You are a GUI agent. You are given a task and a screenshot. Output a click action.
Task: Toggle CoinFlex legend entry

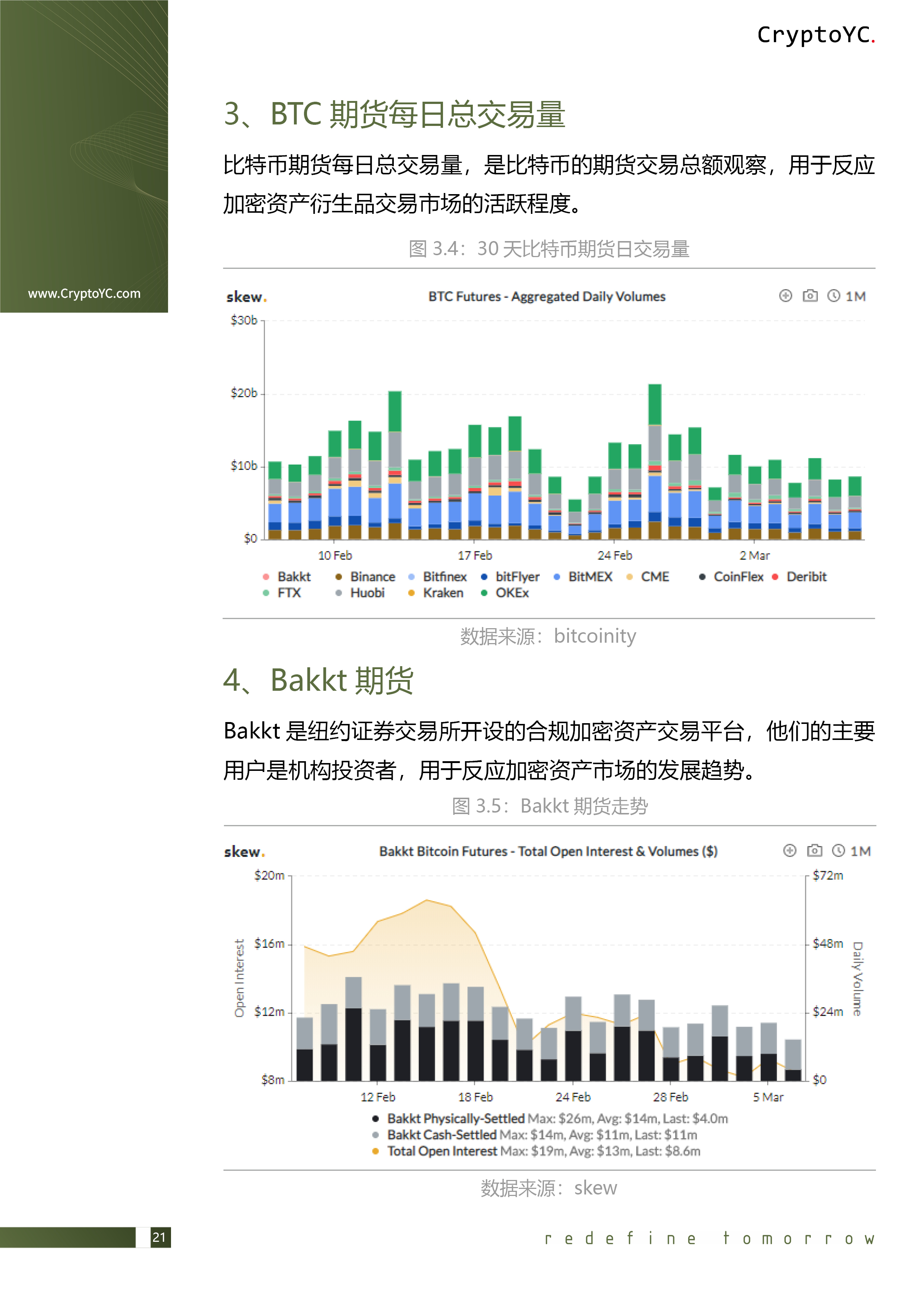tap(731, 577)
